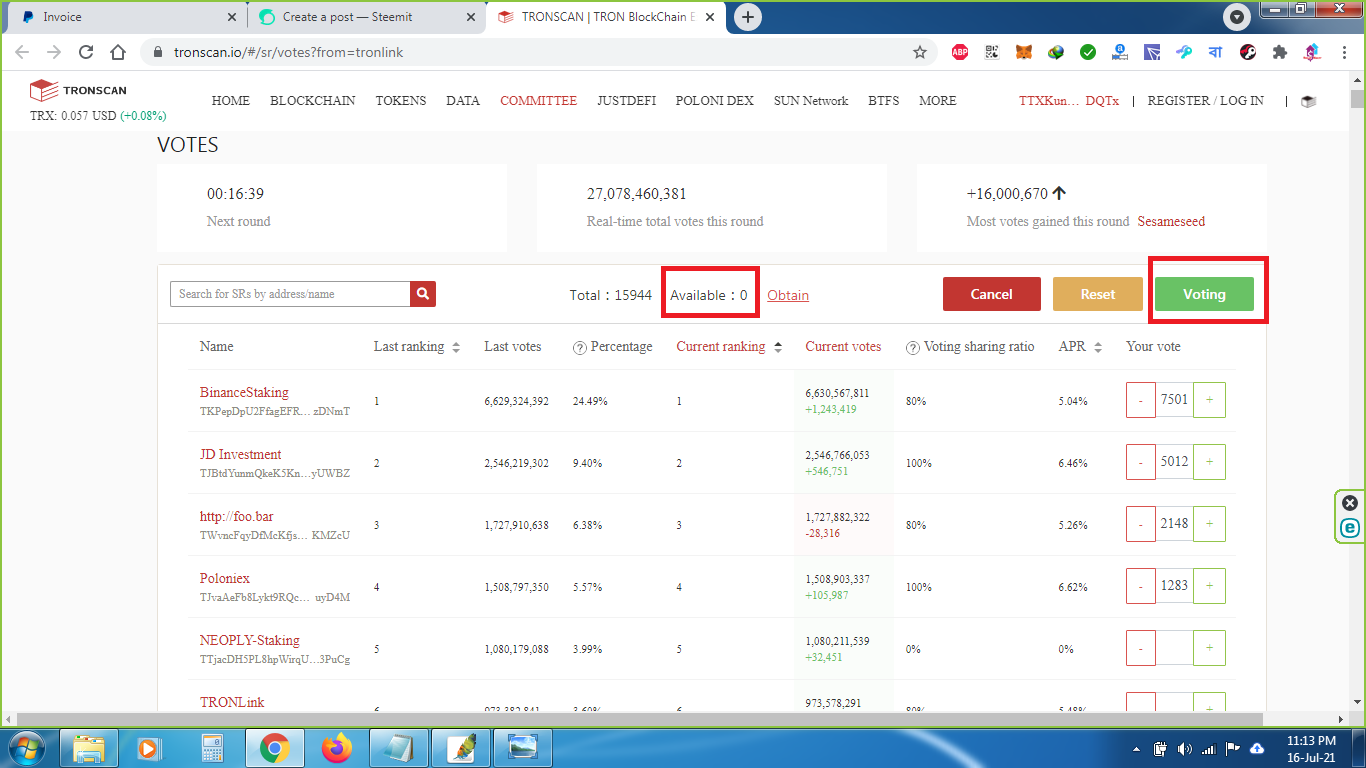This screenshot has width=1366, height=768.
Task: Open the Chrome three-dot menu
Action: click(1343, 52)
